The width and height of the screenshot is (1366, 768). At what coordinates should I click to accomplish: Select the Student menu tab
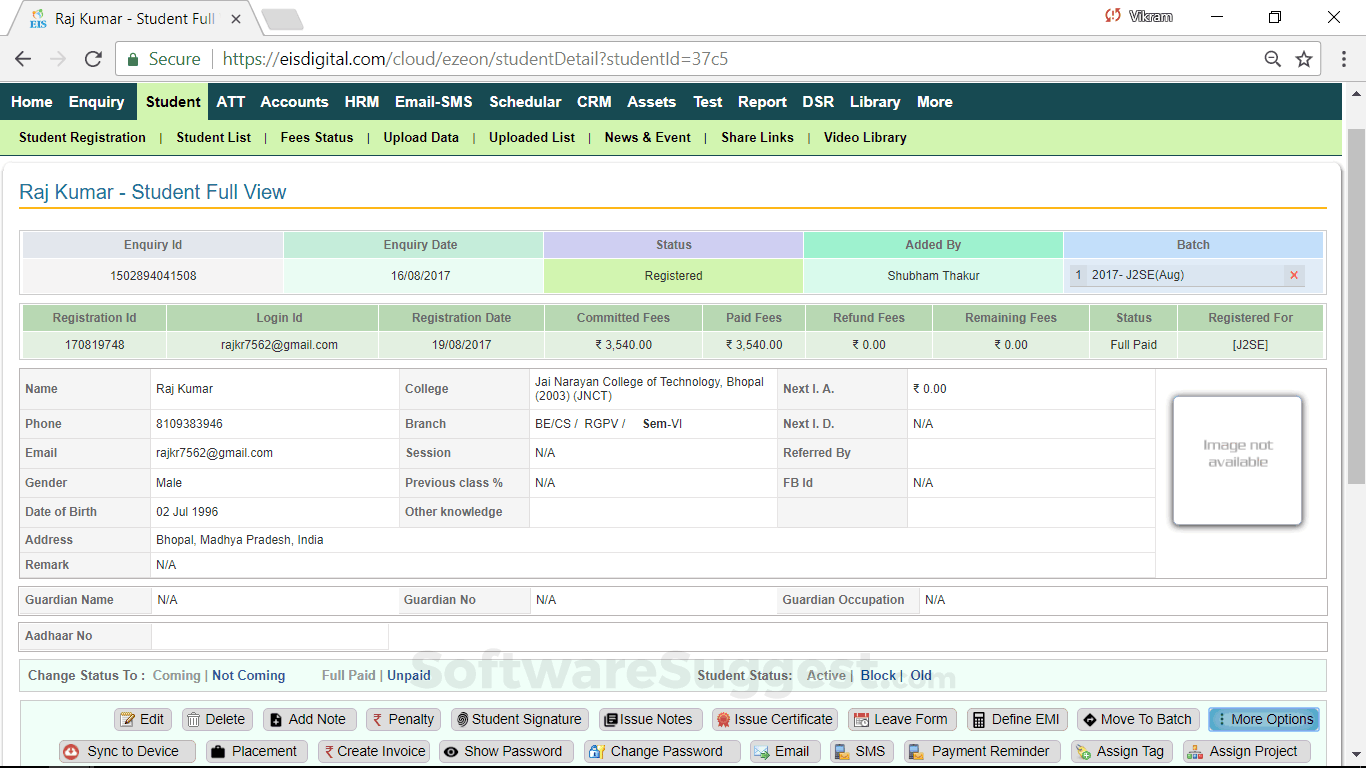pyautogui.click(x=173, y=102)
